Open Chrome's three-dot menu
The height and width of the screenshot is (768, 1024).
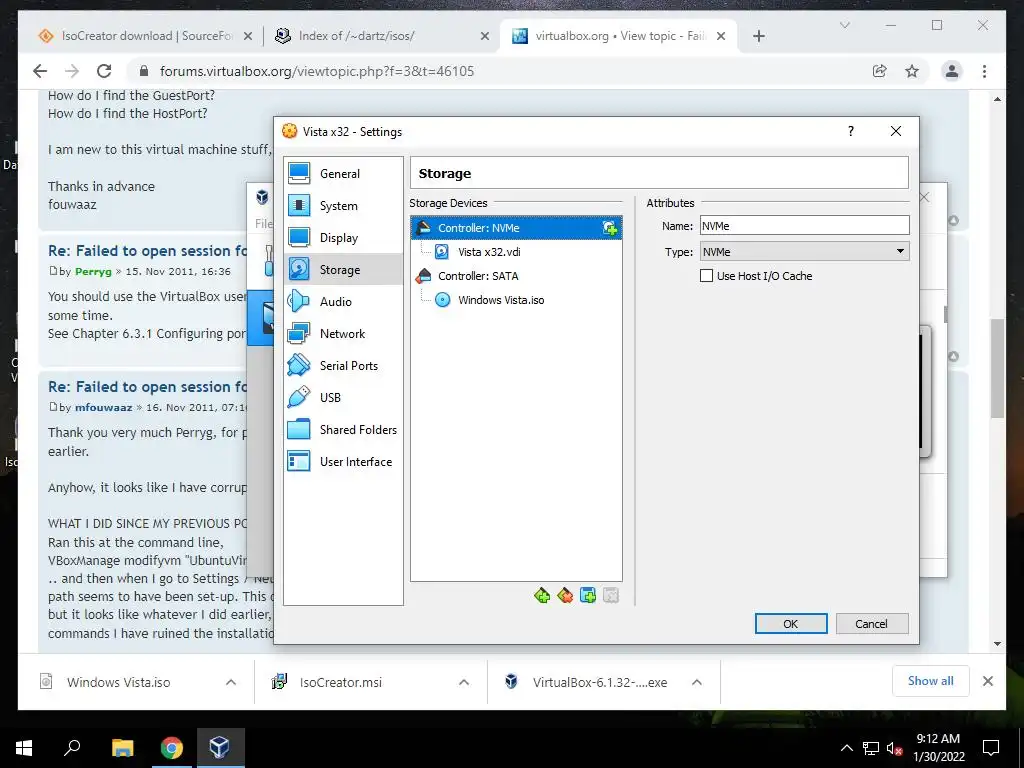click(x=984, y=71)
